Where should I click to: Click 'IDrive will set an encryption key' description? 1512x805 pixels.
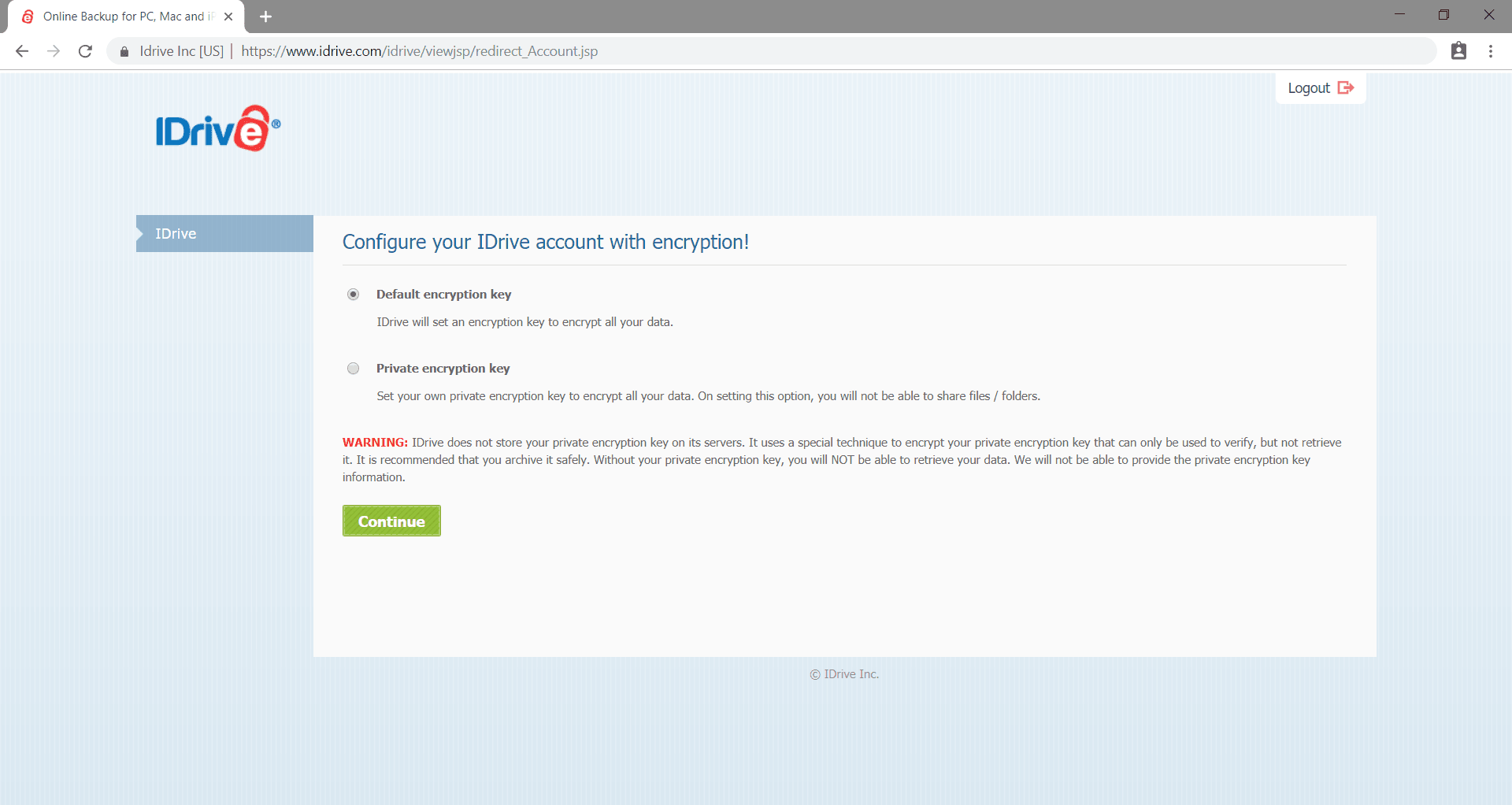pyautogui.click(x=524, y=322)
